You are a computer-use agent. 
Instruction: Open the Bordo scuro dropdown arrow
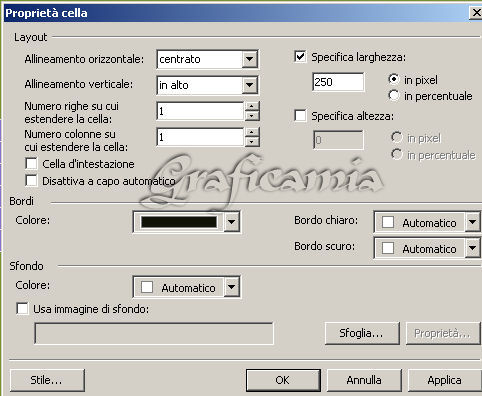click(473, 248)
